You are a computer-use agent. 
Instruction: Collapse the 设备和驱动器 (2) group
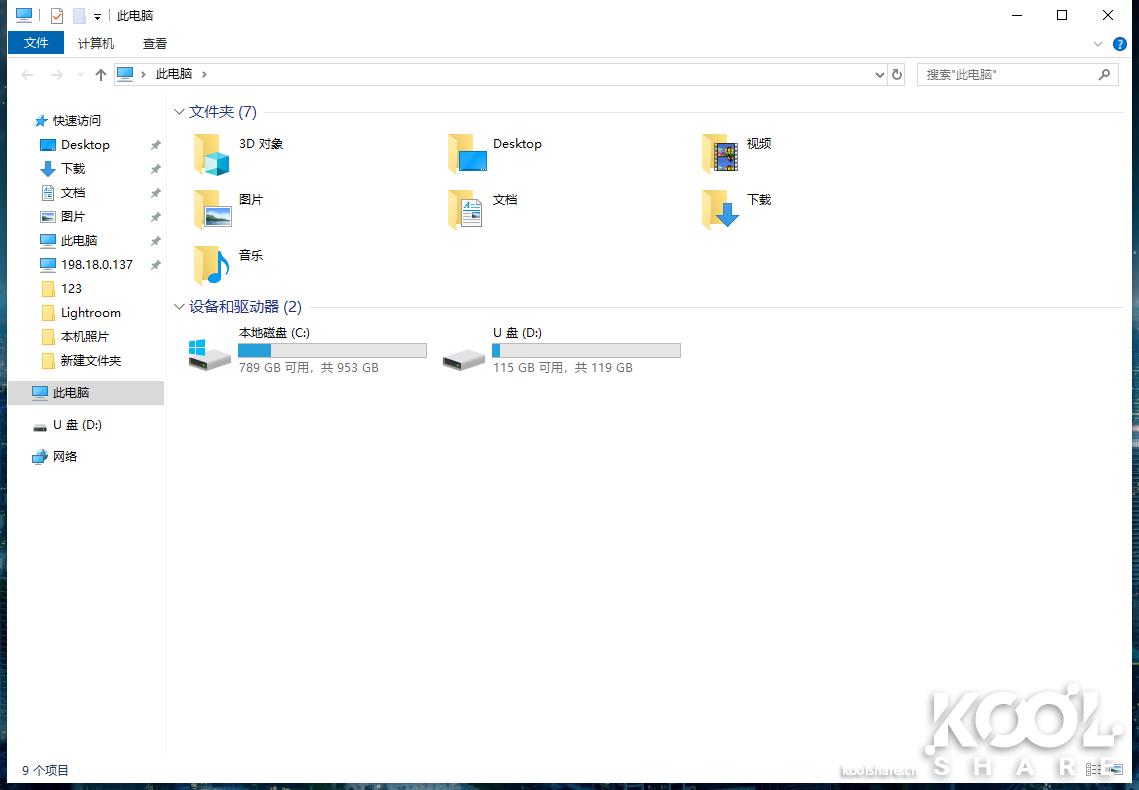(x=179, y=306)
